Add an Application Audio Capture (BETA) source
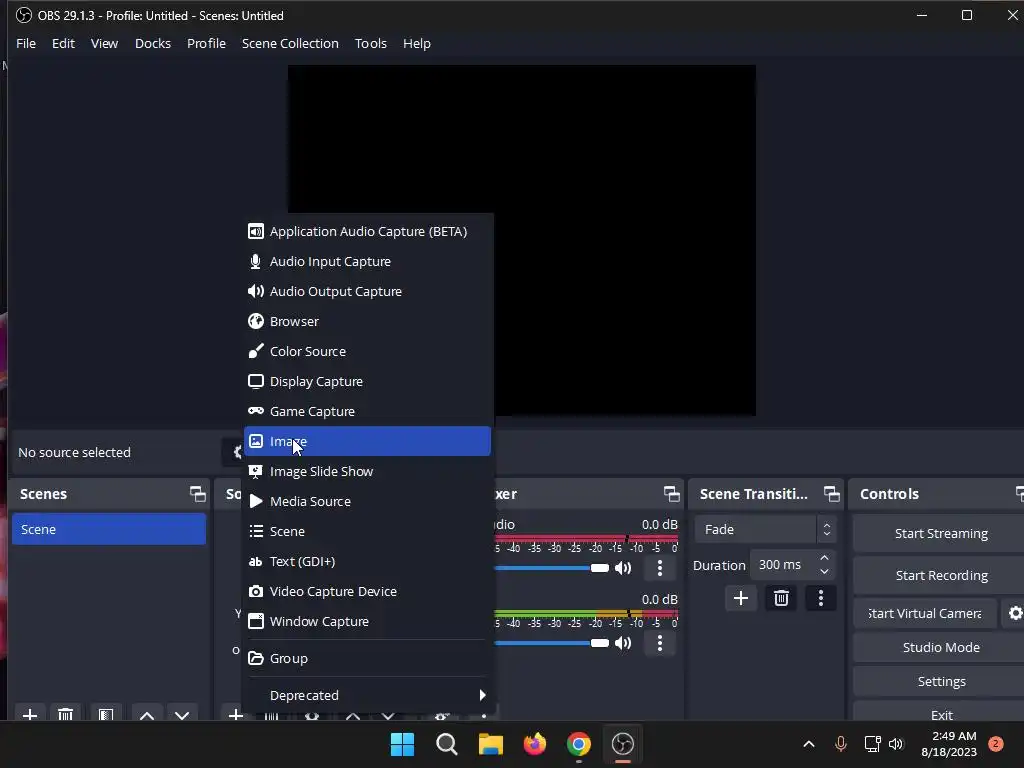The width and height of the screenshot is (1024, 768). click(x=367, y=231)
